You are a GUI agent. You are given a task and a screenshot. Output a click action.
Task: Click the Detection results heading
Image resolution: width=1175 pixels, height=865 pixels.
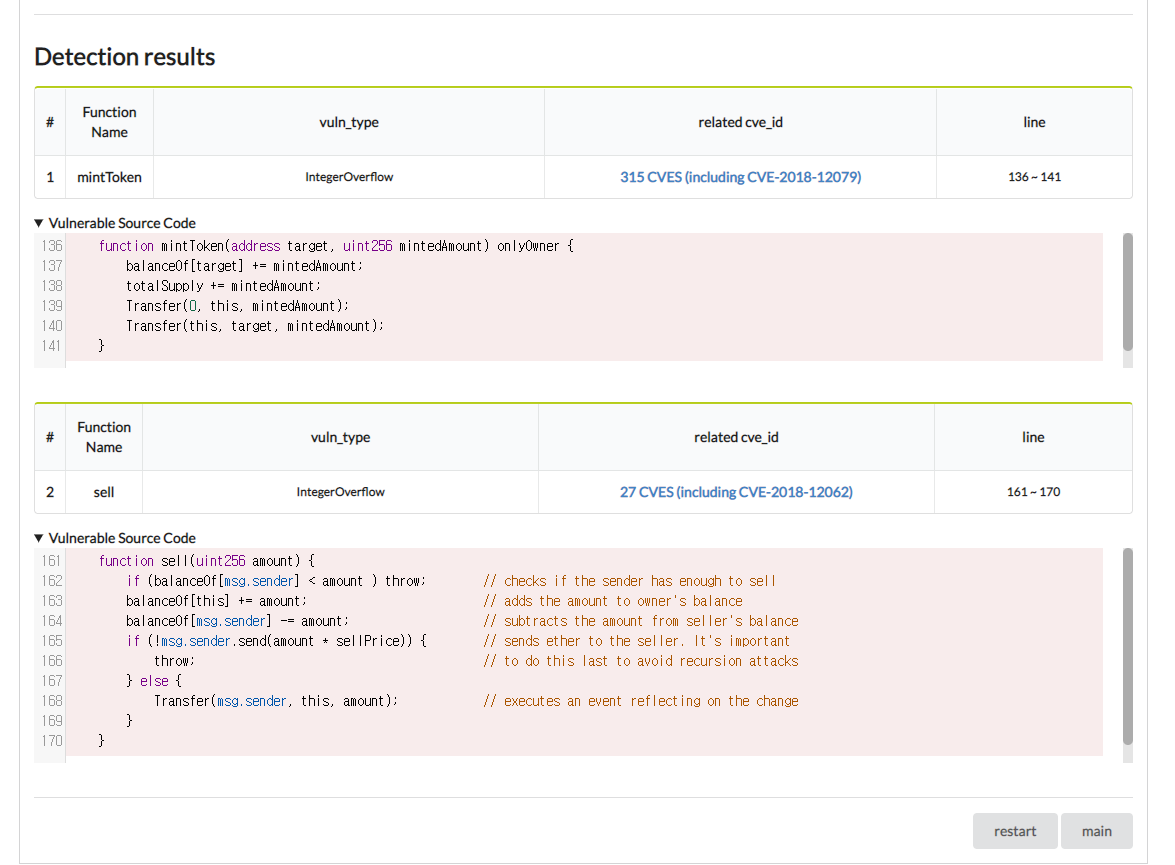[125, 57]
